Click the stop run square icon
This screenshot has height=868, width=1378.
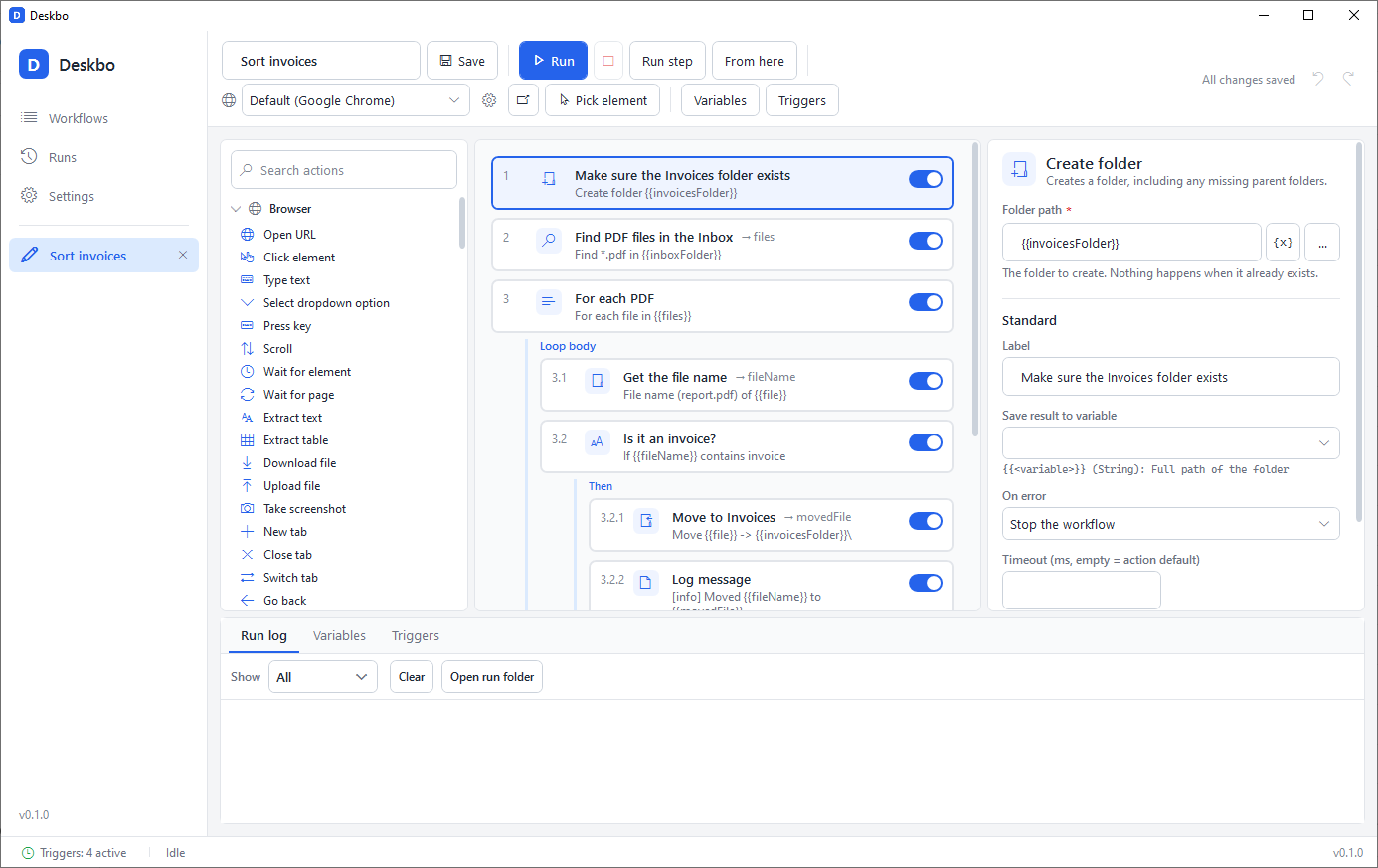(x=608, y=61)
